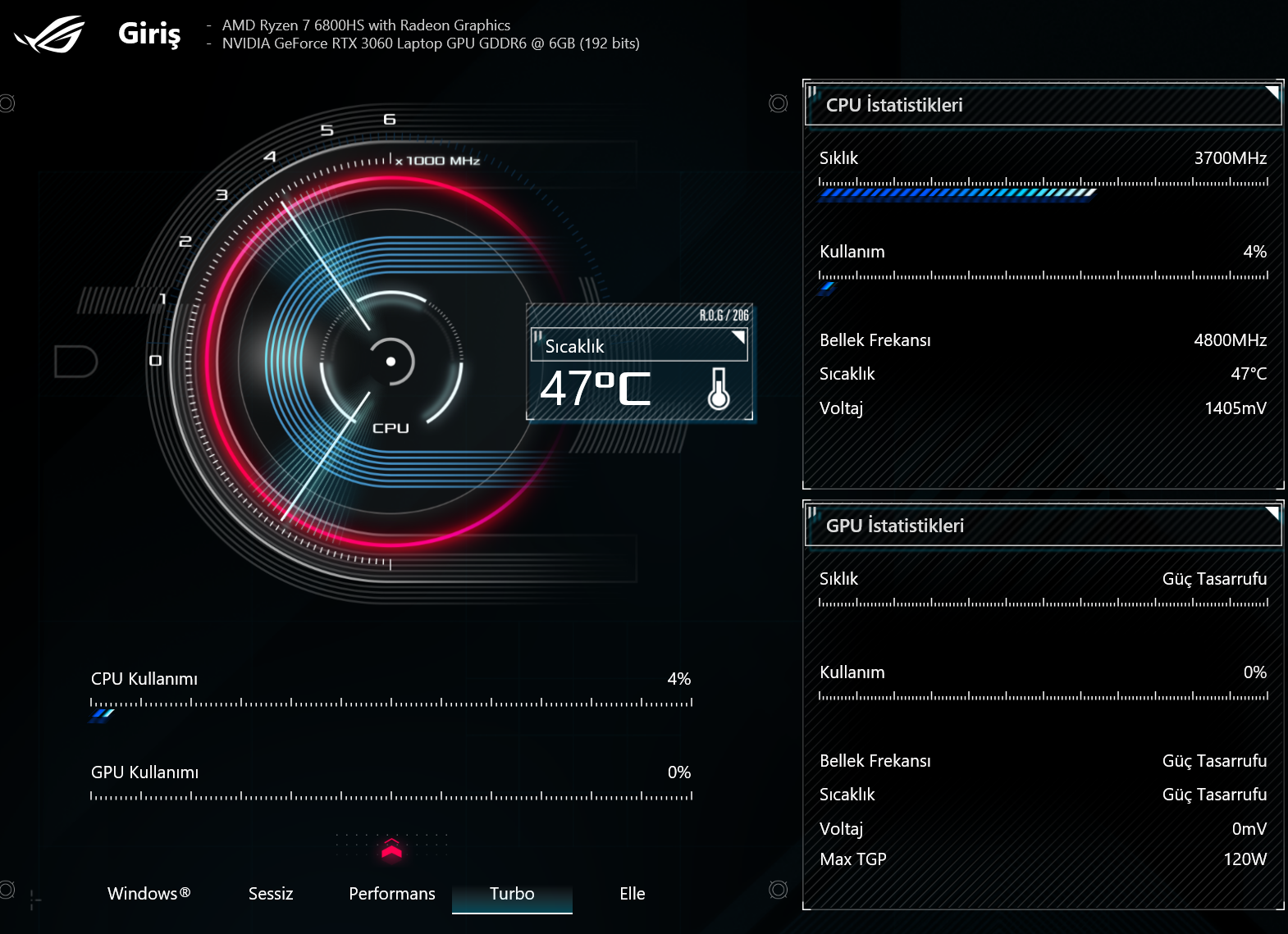Click the Bellek Frekansı label in GPU İstatistikleri

(875, 761)
